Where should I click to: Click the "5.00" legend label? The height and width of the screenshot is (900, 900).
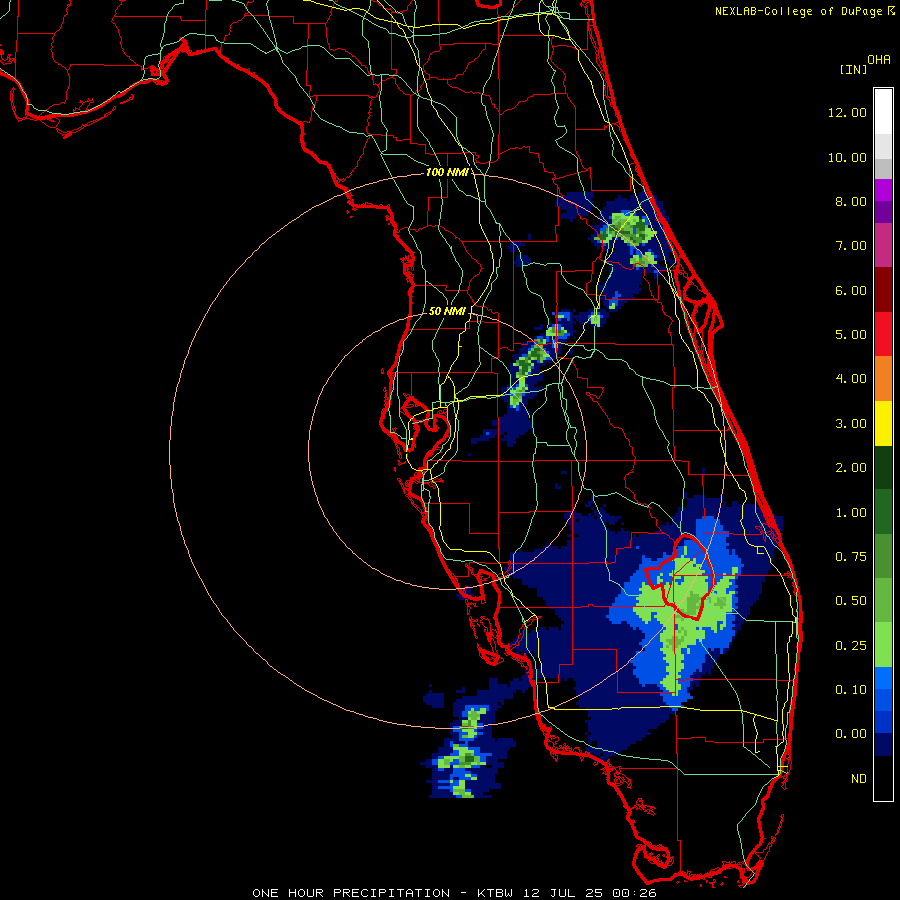[x=851, y=335]
